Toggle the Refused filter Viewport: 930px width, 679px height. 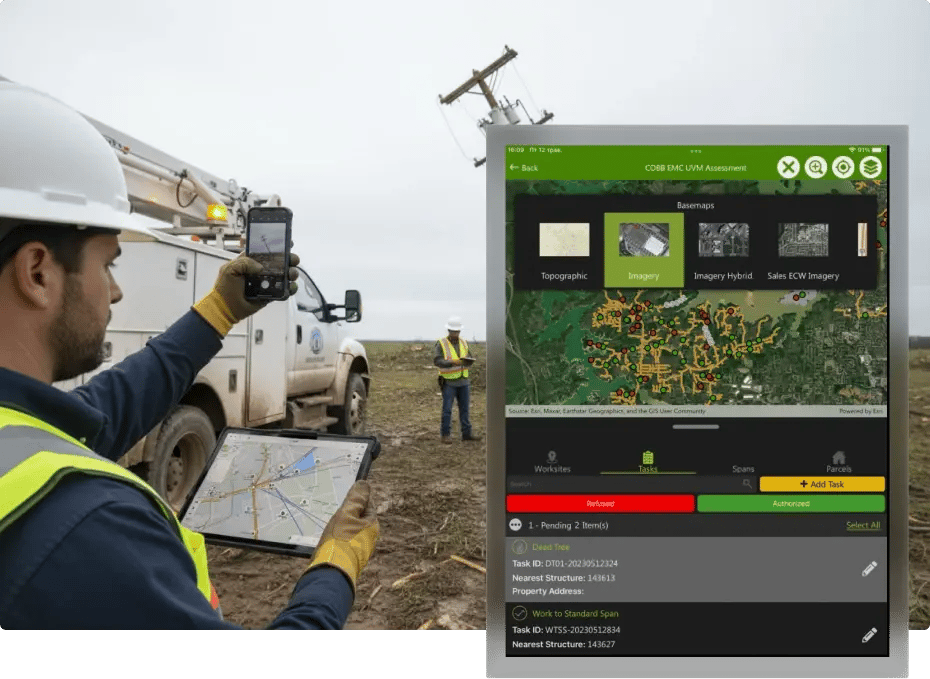600,503
